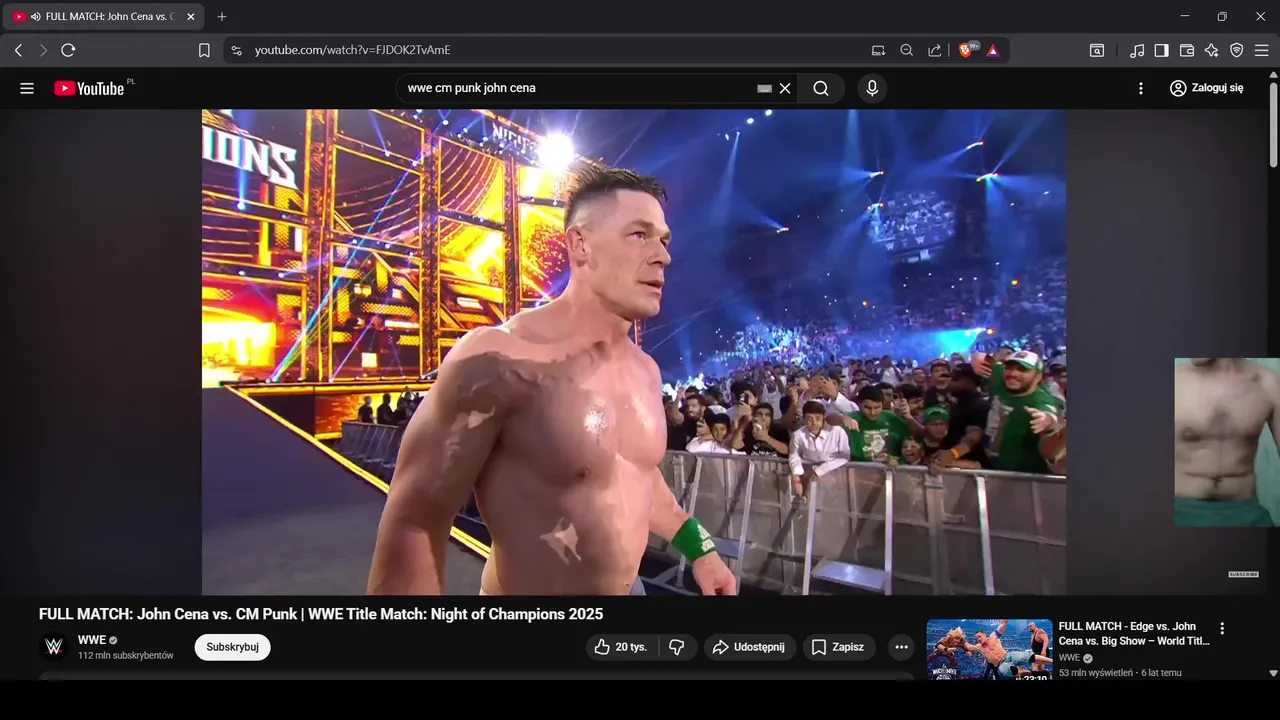This screenshot has height=720, width=1280.
Task: Open Leo AI sparkle icon
Action: (x=1211, y=50)
